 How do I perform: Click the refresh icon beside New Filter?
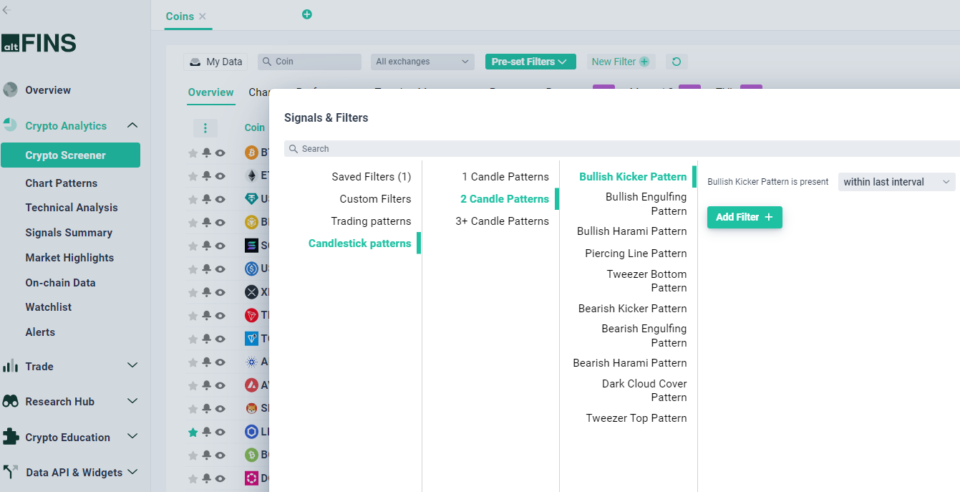(676, 62)
